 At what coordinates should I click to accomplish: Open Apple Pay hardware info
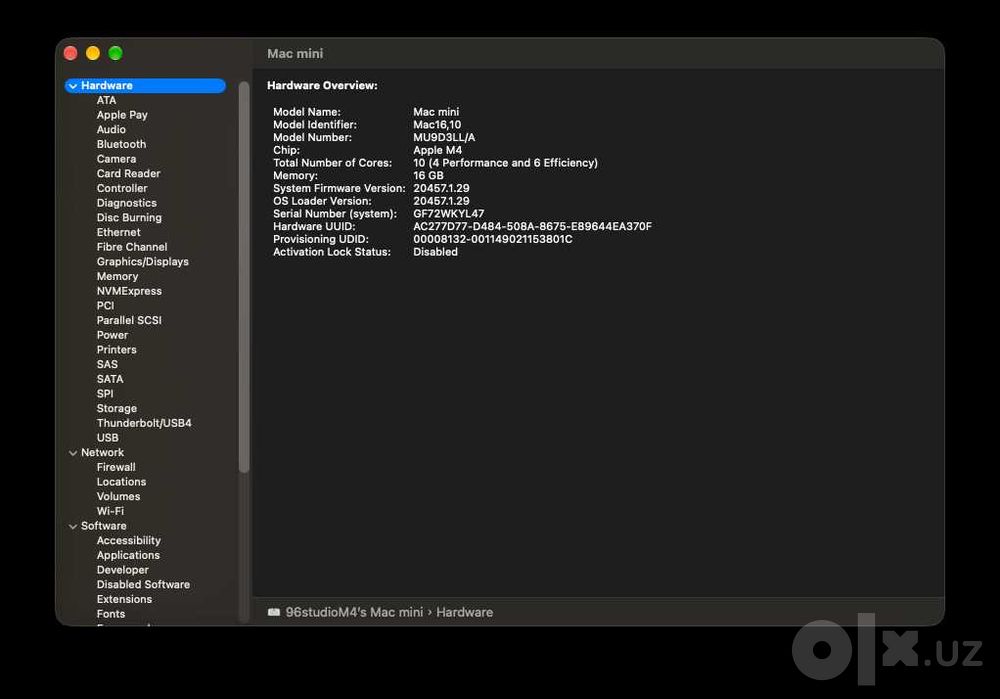click(x=122, y=115)
